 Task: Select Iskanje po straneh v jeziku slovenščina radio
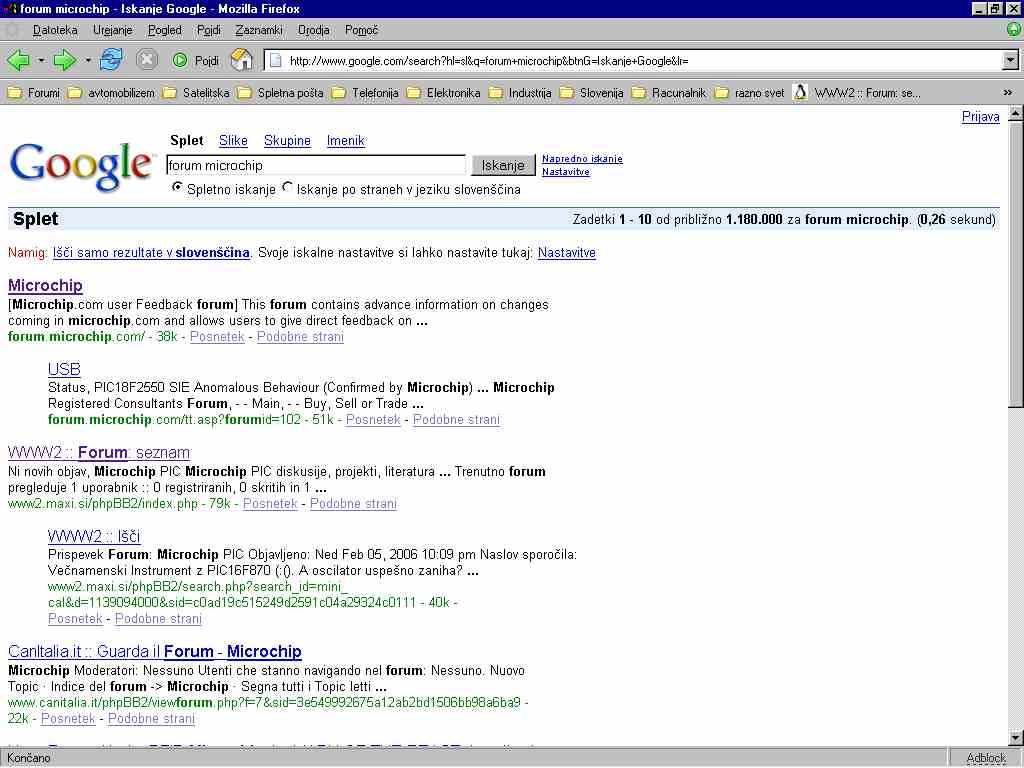click(287, 187)
